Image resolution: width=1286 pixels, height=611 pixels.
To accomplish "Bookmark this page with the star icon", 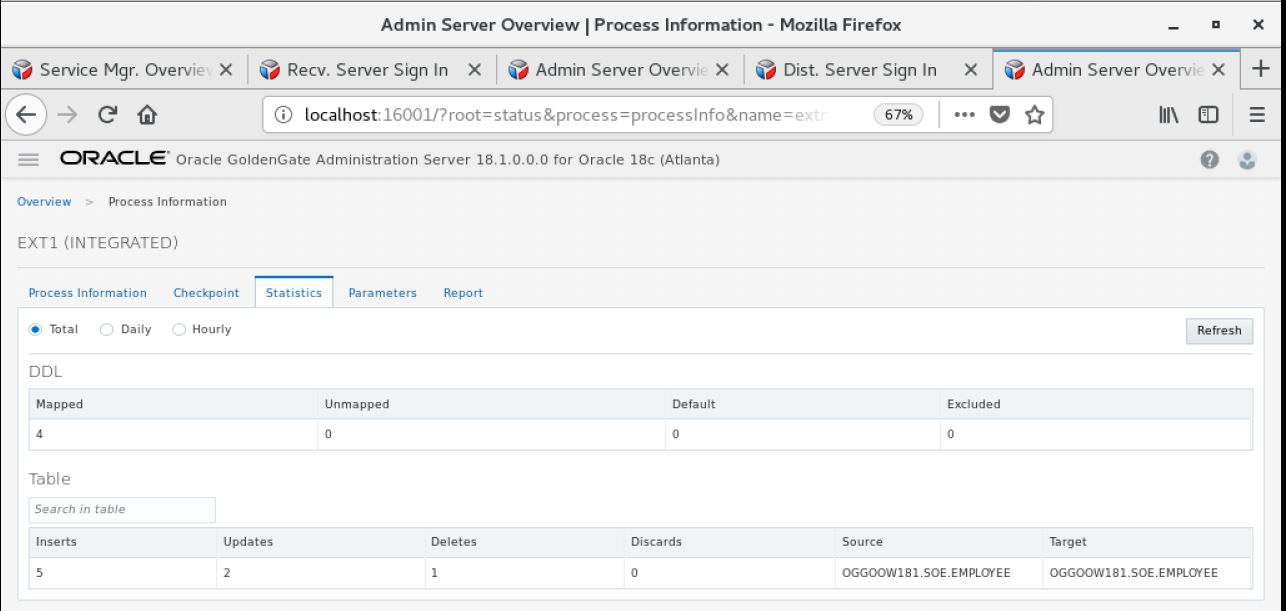I will [x=1033, y=114].
